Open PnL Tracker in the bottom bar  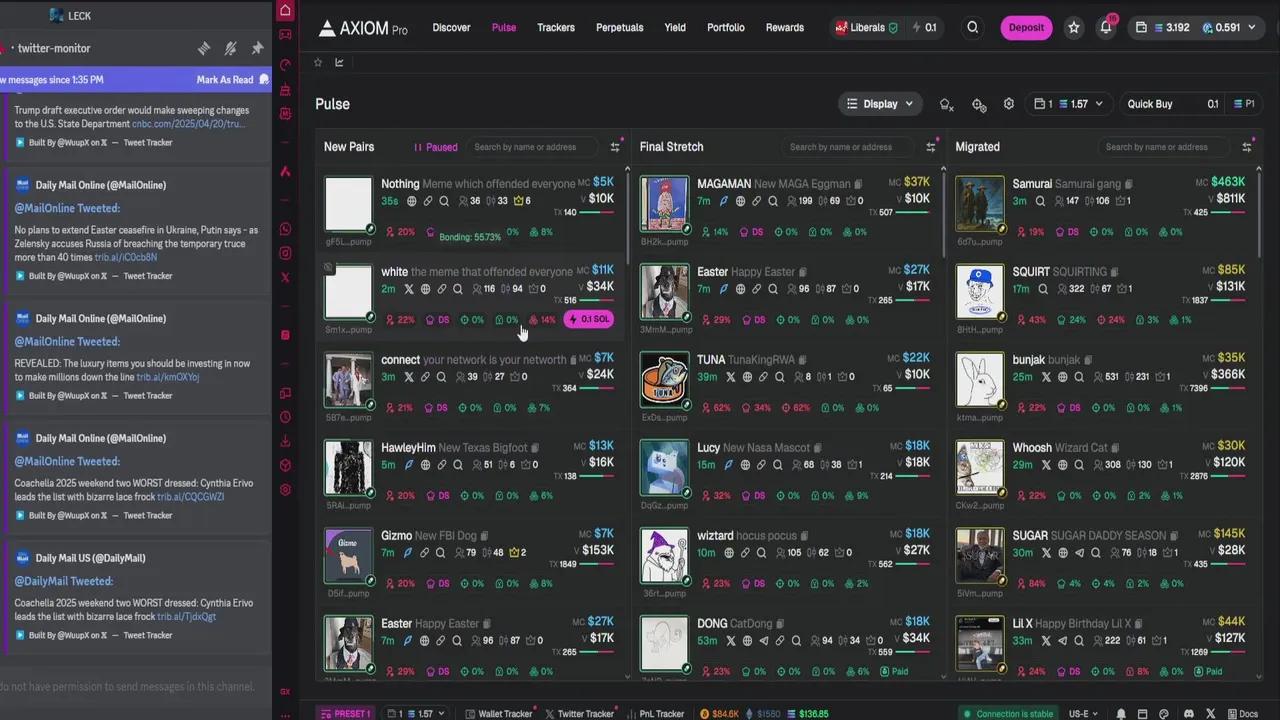657,714
